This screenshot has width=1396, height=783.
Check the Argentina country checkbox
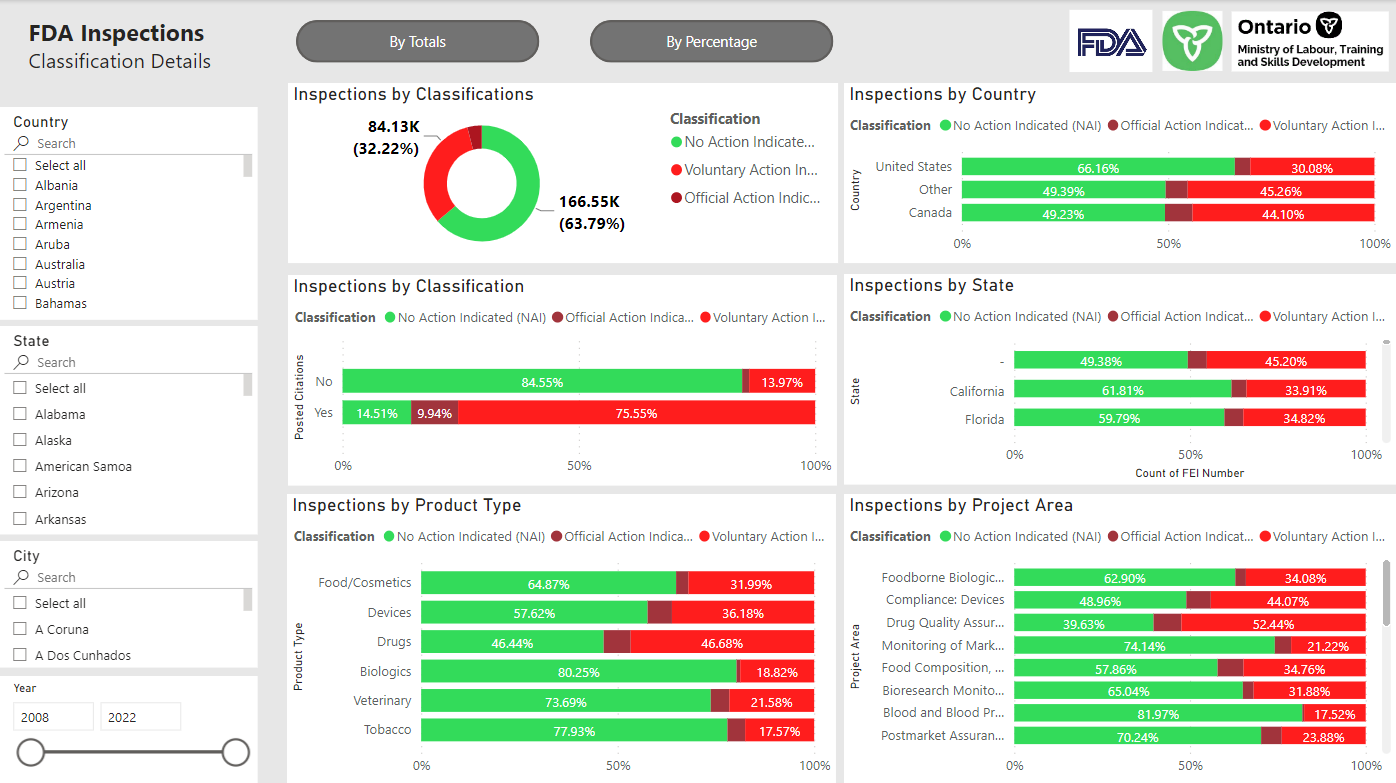(x=20, y=205)
